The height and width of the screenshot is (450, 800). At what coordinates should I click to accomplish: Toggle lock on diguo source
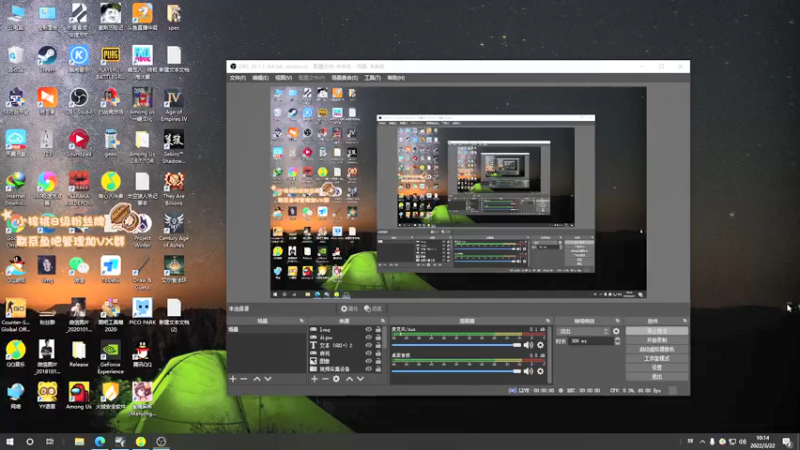tap(378, 337)
